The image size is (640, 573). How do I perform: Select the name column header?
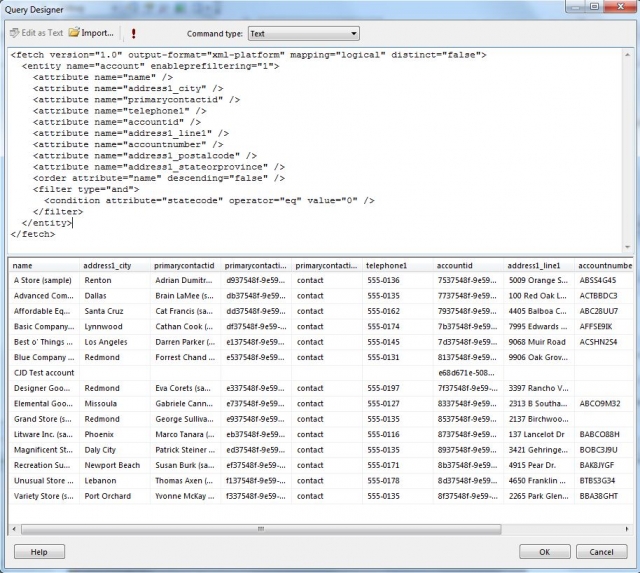(x=44, y=266)
